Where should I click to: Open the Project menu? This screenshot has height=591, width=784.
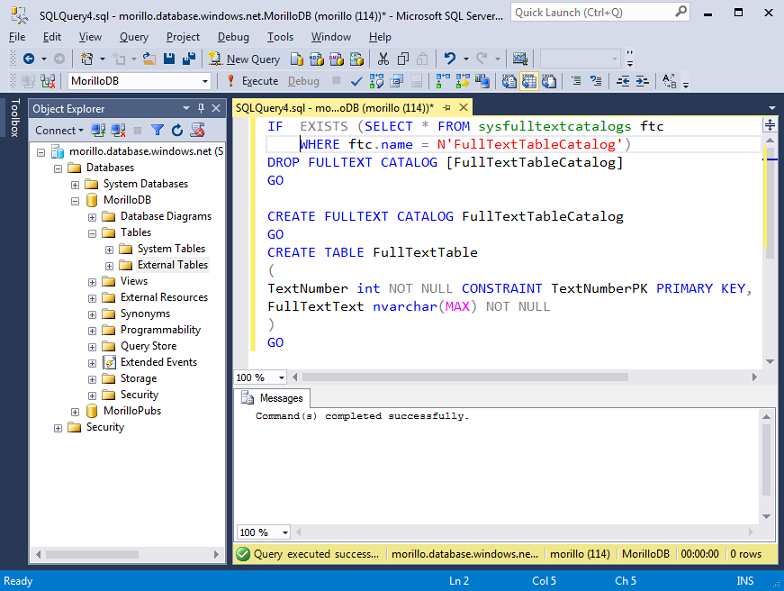point(183,37)
